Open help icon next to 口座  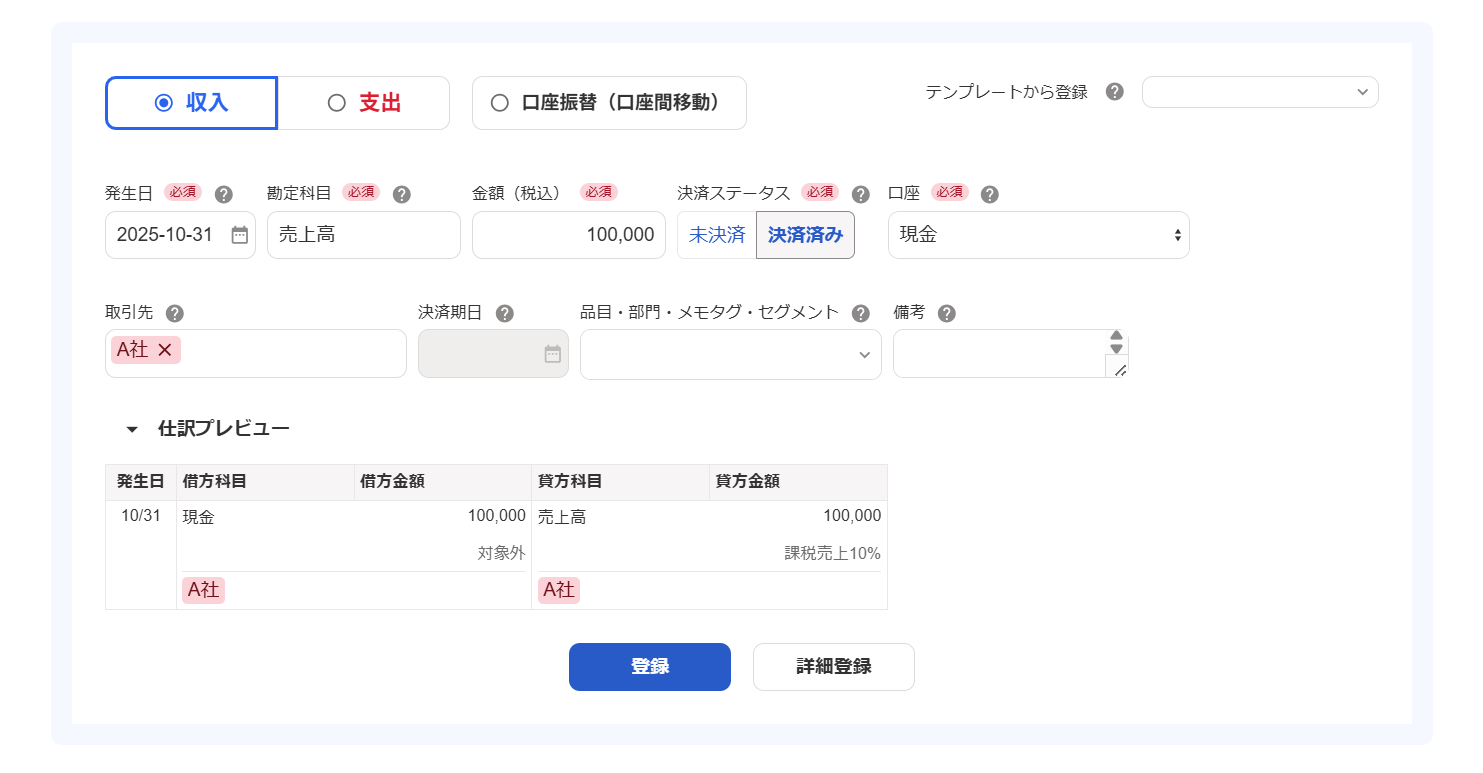(990, 194)
